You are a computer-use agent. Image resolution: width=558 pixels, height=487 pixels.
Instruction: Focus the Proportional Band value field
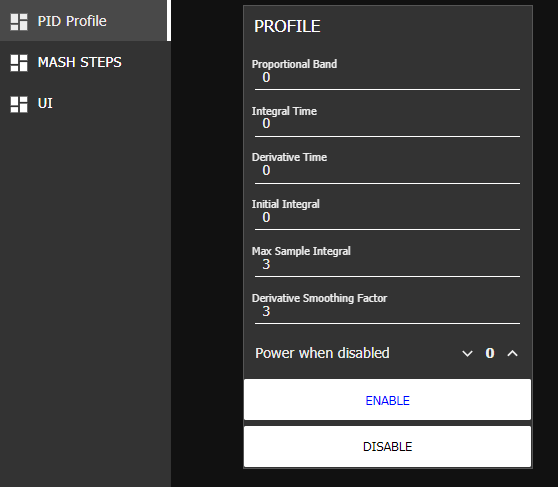(387, 78)
